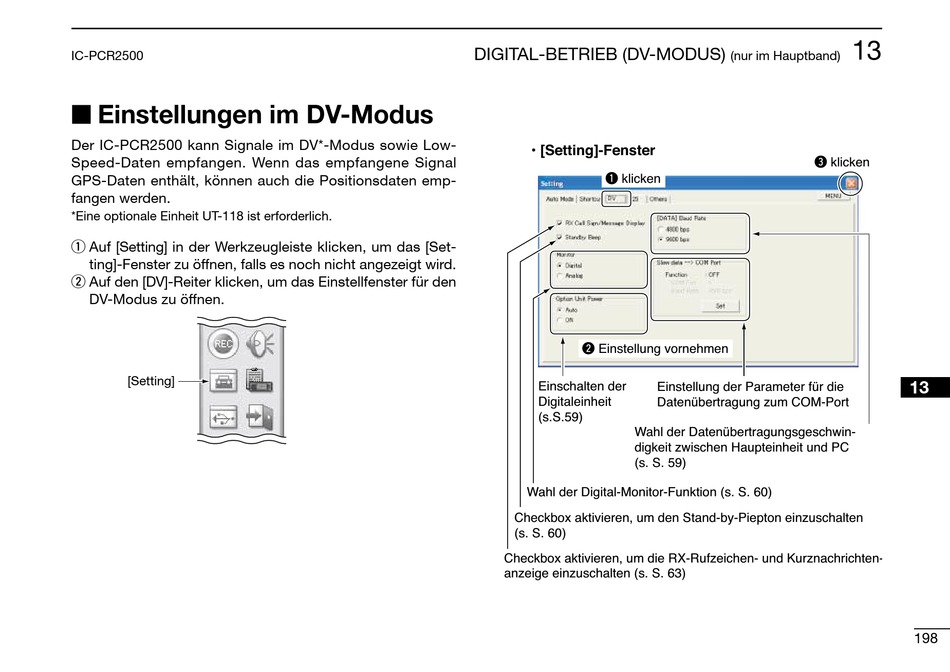Image resolution: width=950 pixels, height=672 pixels.
Task: Choose Analog monitor option
Action: click(559, 276)
